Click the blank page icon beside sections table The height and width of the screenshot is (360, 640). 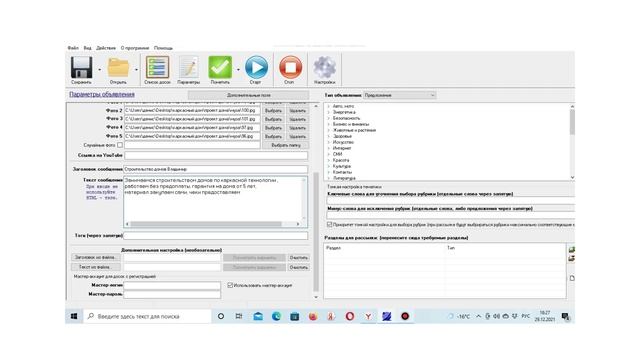point(572,278)
